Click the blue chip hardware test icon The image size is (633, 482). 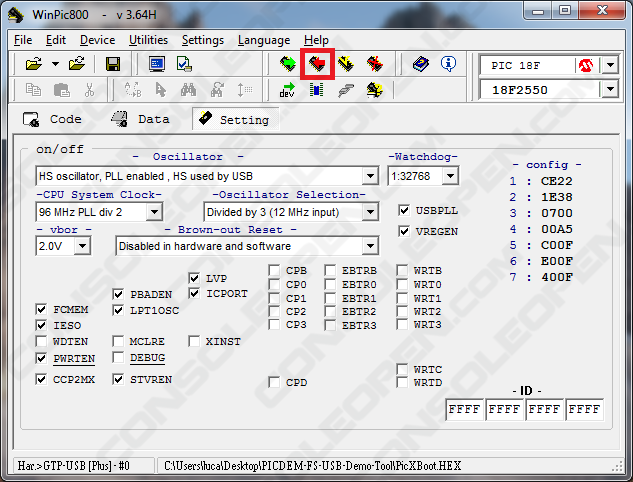[x=316, y=90]
